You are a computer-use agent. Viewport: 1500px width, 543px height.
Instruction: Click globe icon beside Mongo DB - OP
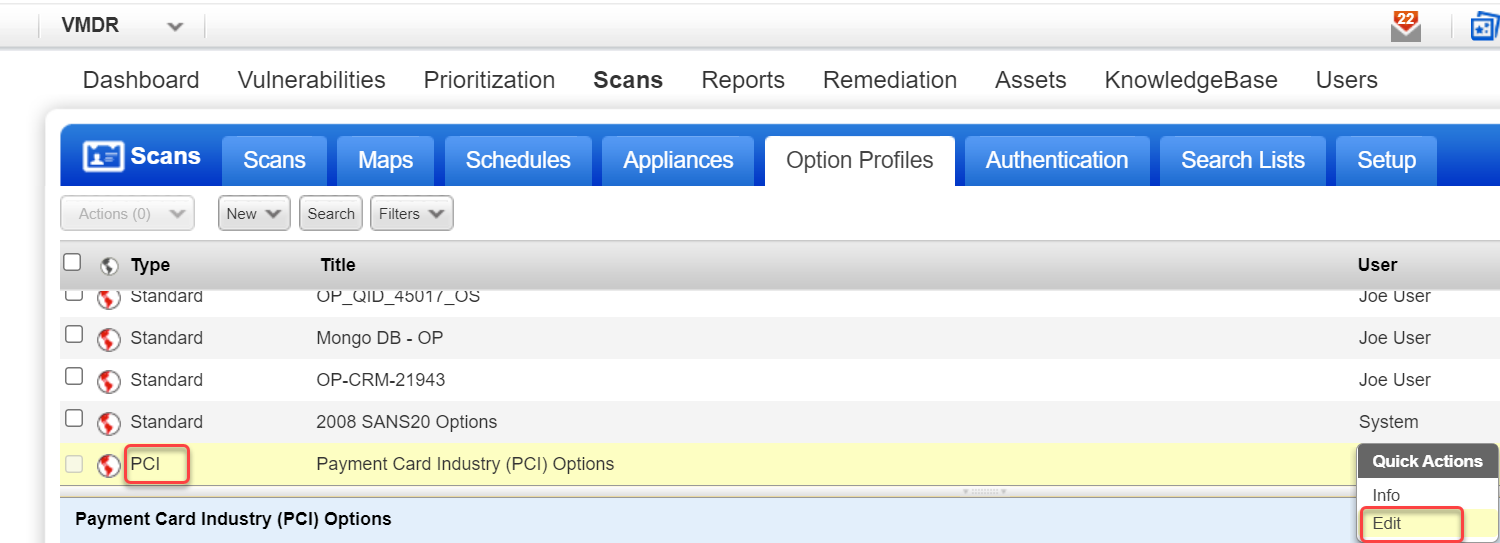pyautogui.click(x=109, y=339)
